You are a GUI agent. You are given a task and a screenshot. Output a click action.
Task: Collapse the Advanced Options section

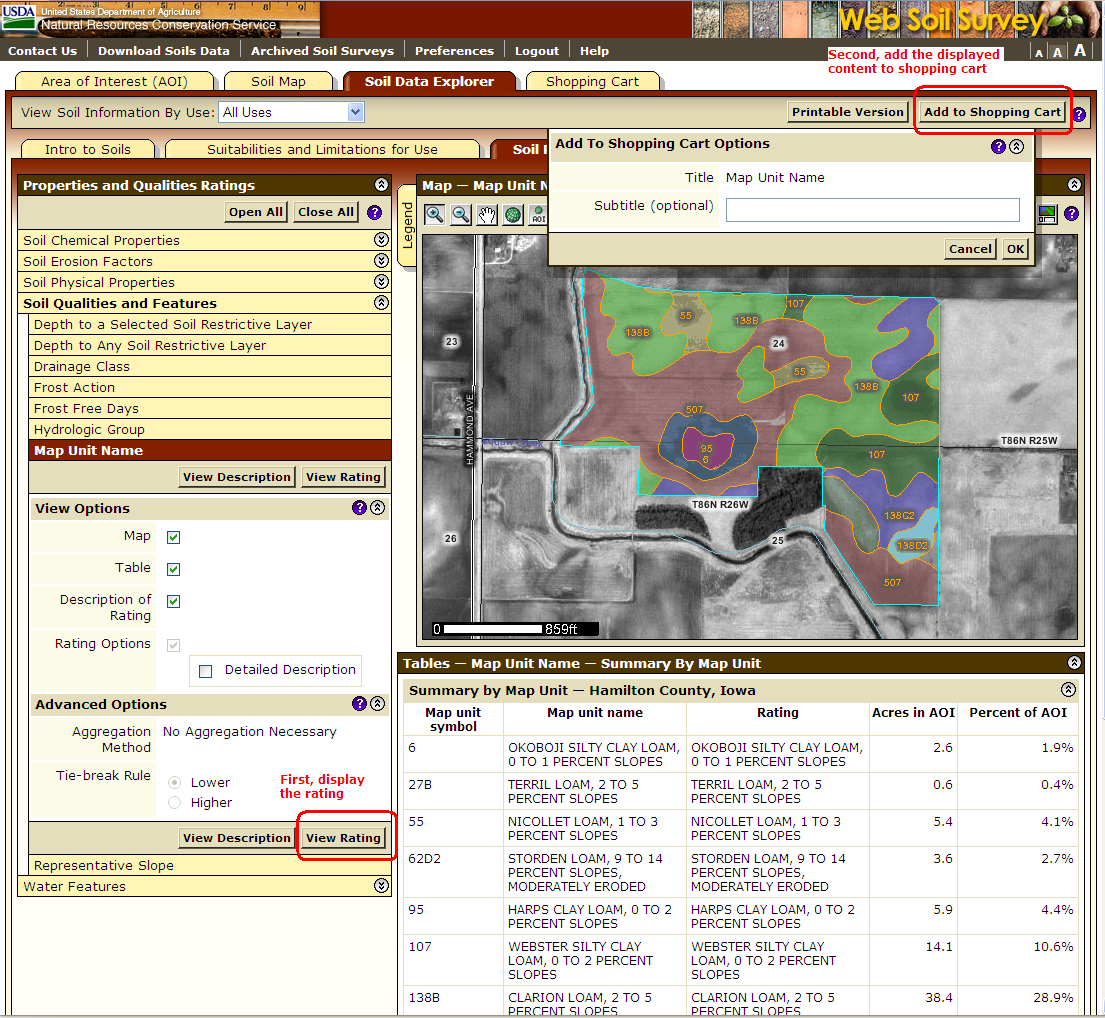click(378, 704)
